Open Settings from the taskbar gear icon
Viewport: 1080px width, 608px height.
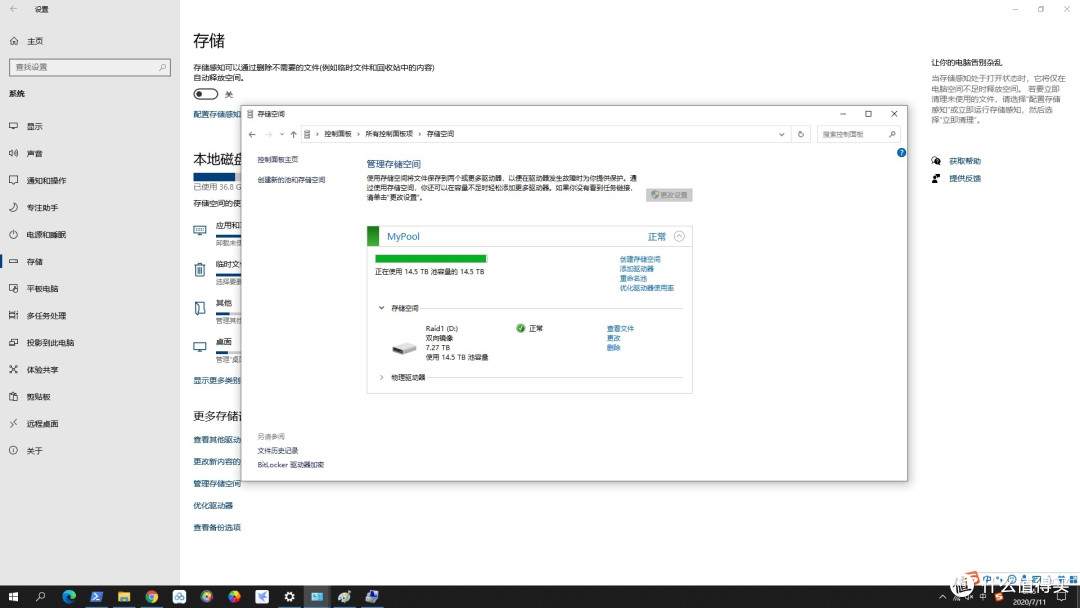pos(289,596)
